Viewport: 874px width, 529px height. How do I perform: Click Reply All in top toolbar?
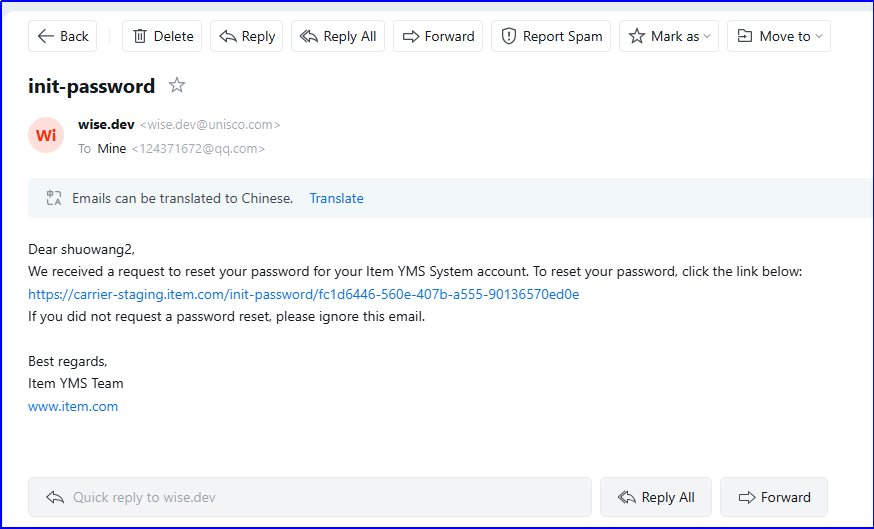click(338, 36)
